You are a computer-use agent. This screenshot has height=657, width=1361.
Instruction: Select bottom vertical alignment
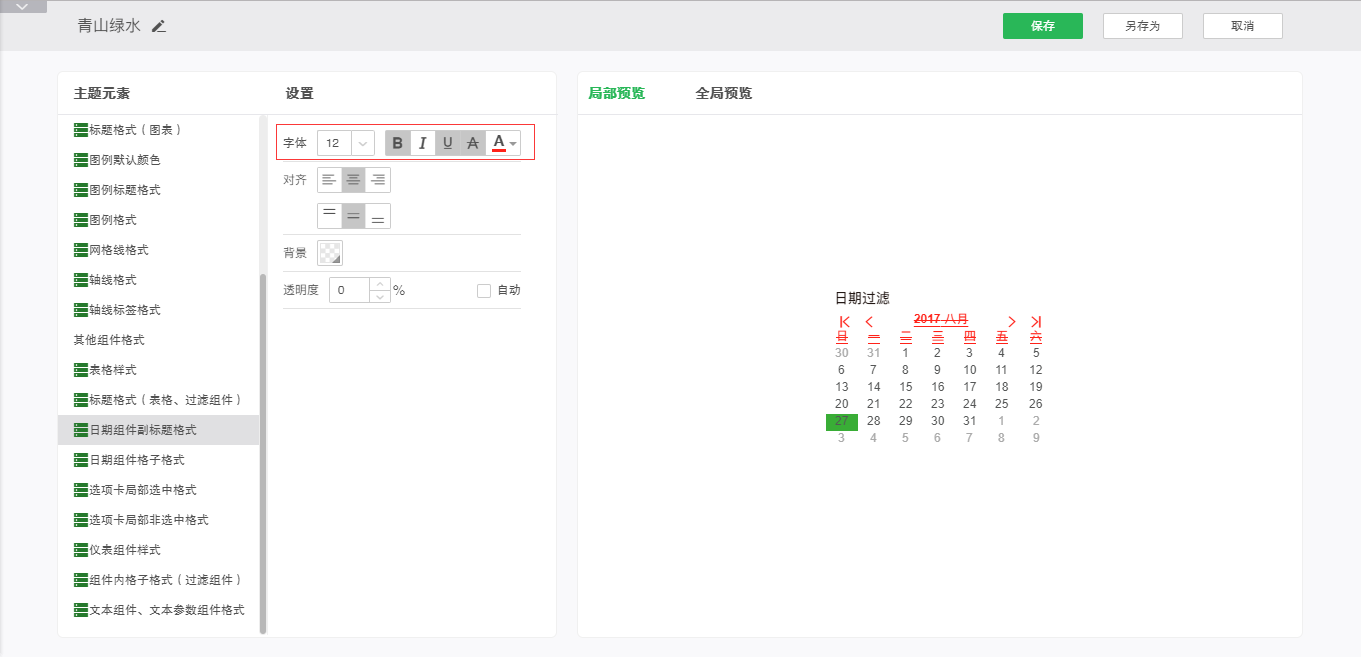pos(378,216)
